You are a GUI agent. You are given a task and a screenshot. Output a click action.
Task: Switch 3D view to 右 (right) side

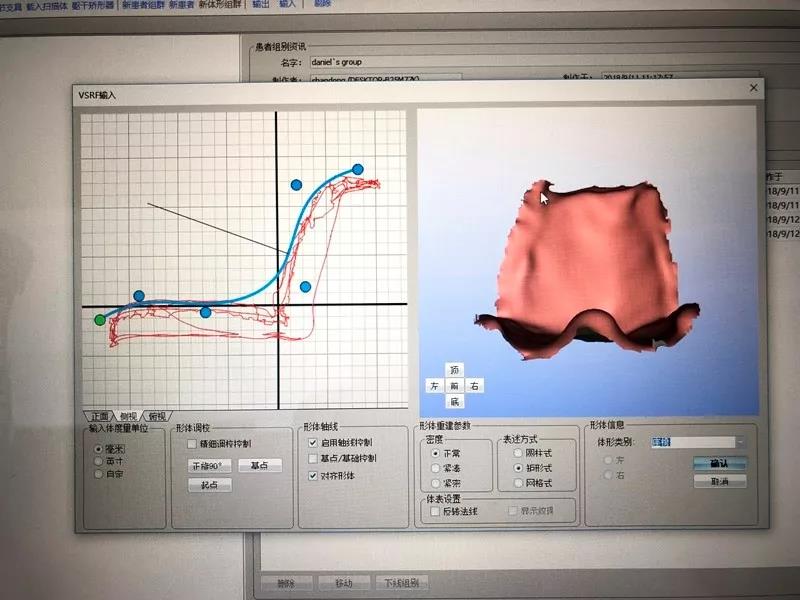(474, 385)
